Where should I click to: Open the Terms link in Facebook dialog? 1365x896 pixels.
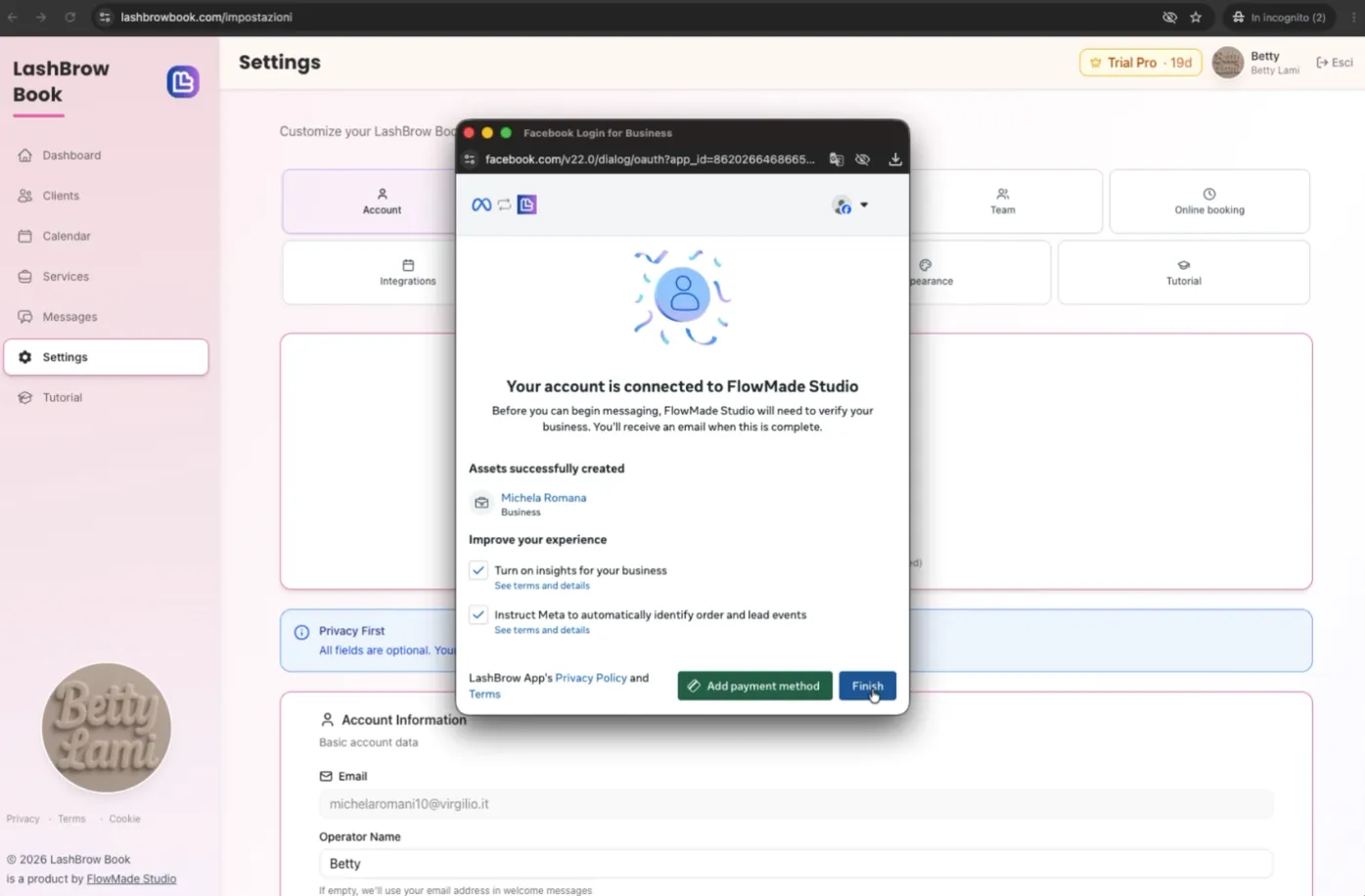pos(484,694)
